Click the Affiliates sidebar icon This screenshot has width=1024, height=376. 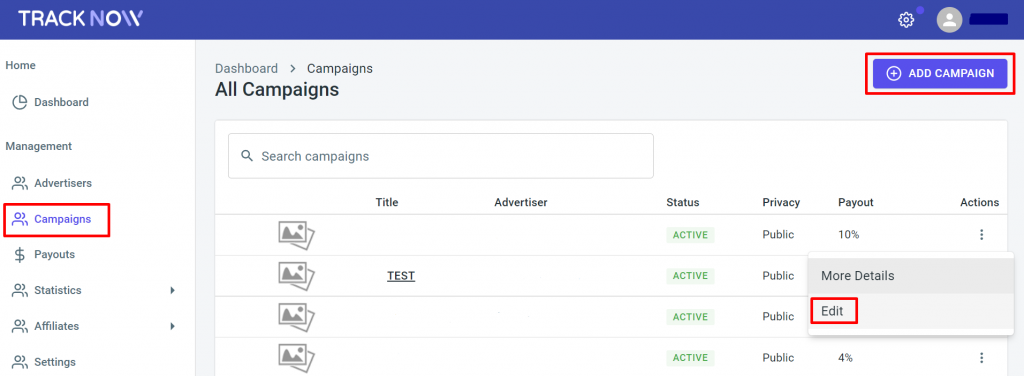coord(20,326)
